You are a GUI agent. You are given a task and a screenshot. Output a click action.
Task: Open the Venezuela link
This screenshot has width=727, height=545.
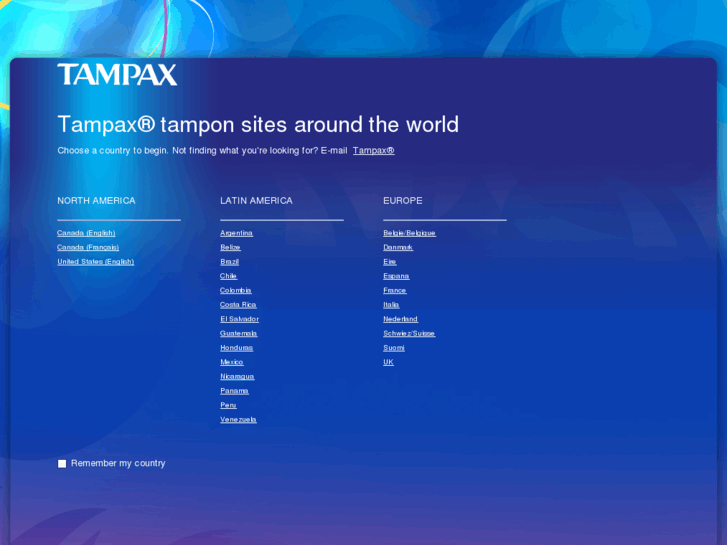[x=238, y=420]
